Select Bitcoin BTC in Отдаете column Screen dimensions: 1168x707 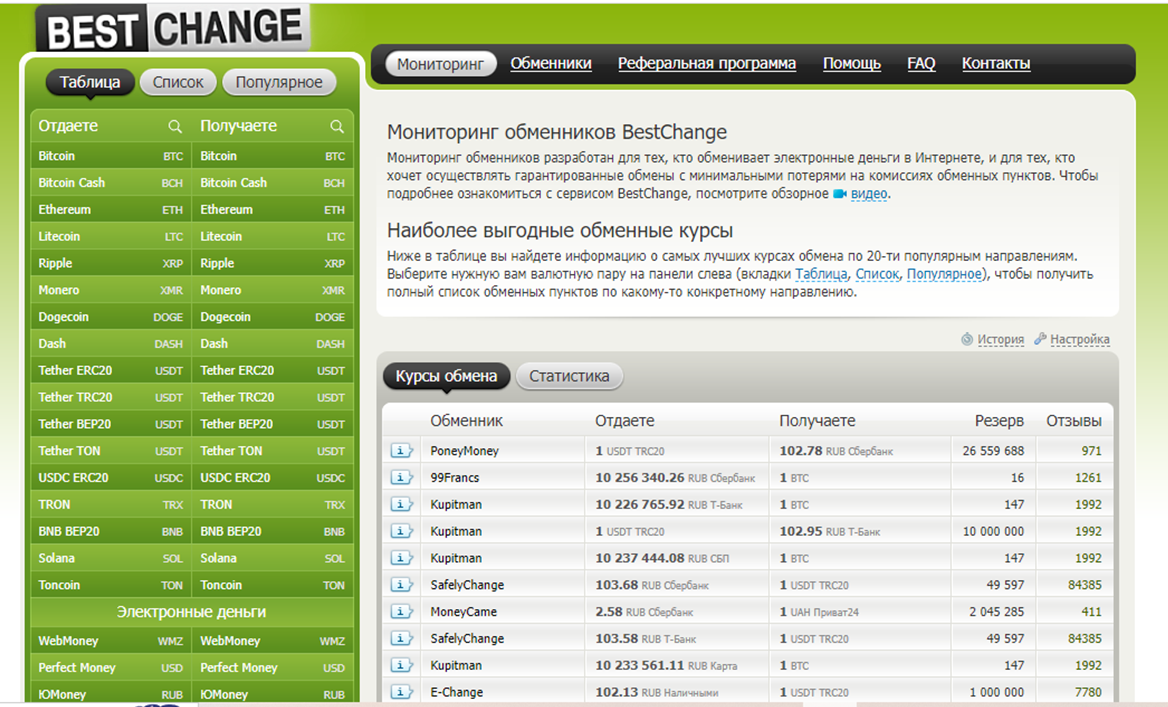coord(111,156)
